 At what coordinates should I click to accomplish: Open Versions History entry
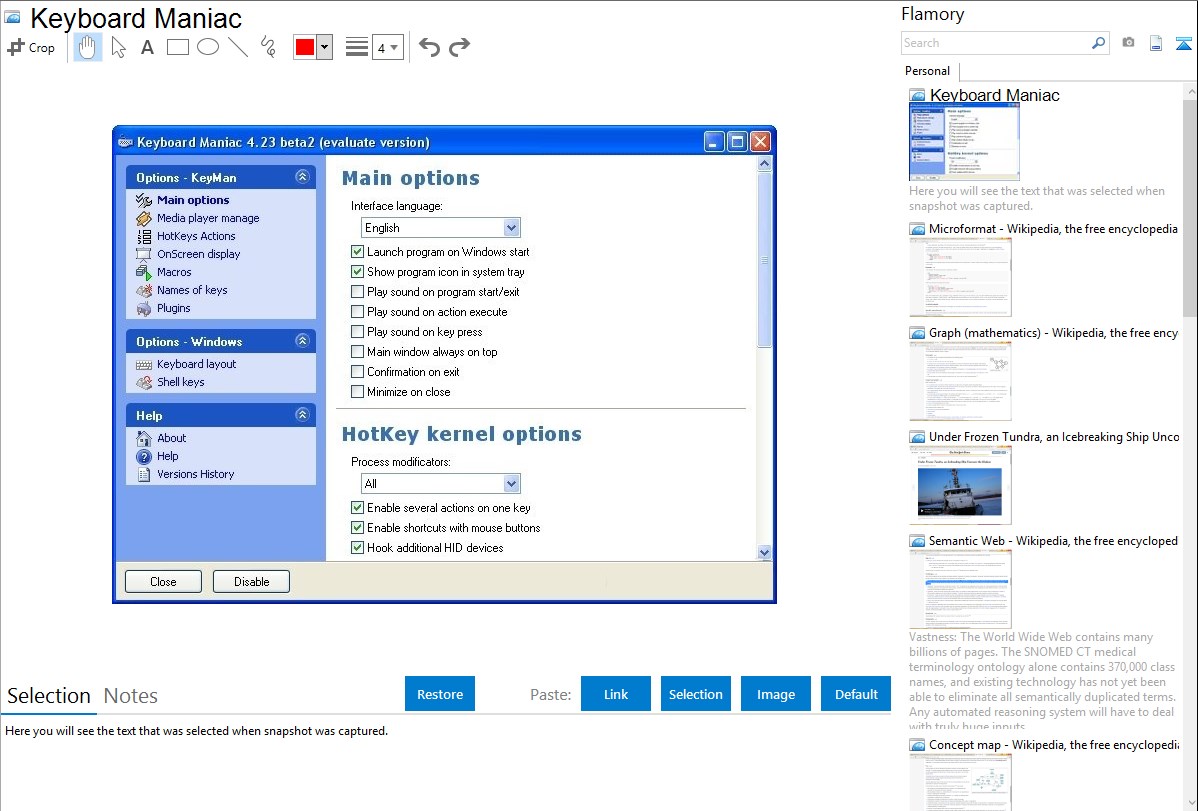[x=196, y=474]
